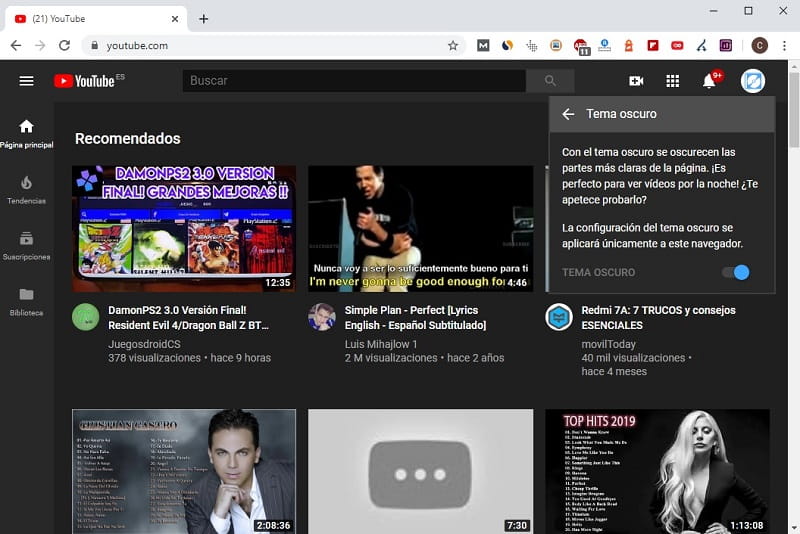Open the YouTube apps grid icon
The width and height of the screenshot is (800, 534).
(672, 81)
